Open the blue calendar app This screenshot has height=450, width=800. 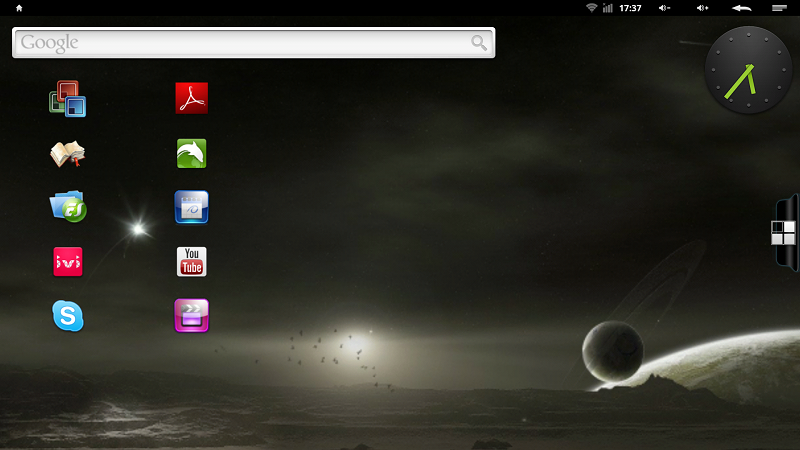click(191, 207)
